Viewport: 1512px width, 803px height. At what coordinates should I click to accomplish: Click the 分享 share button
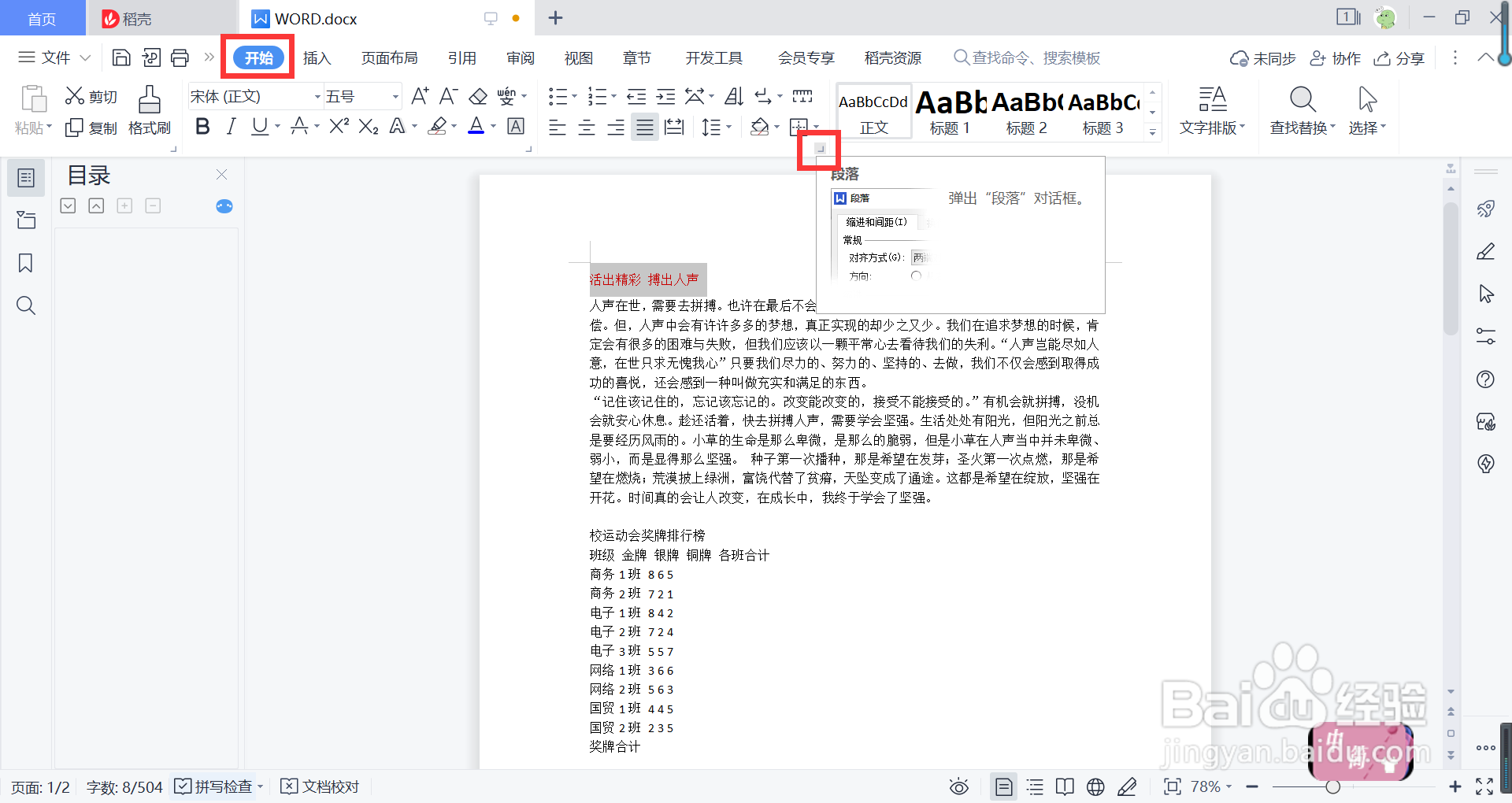[x=1399, y=58]
